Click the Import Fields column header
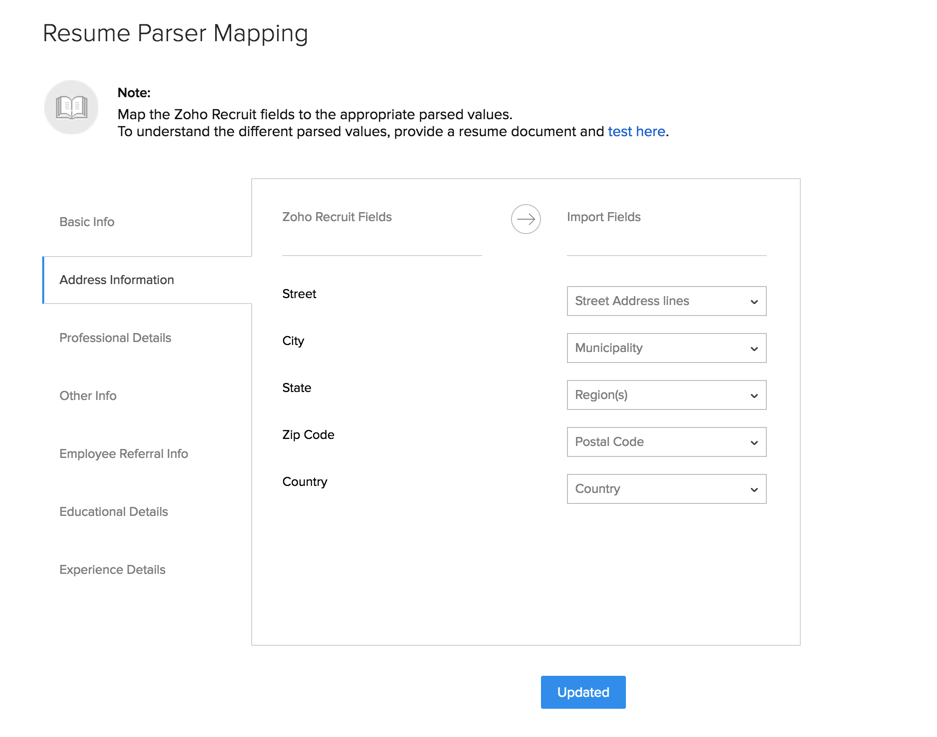 604,217
